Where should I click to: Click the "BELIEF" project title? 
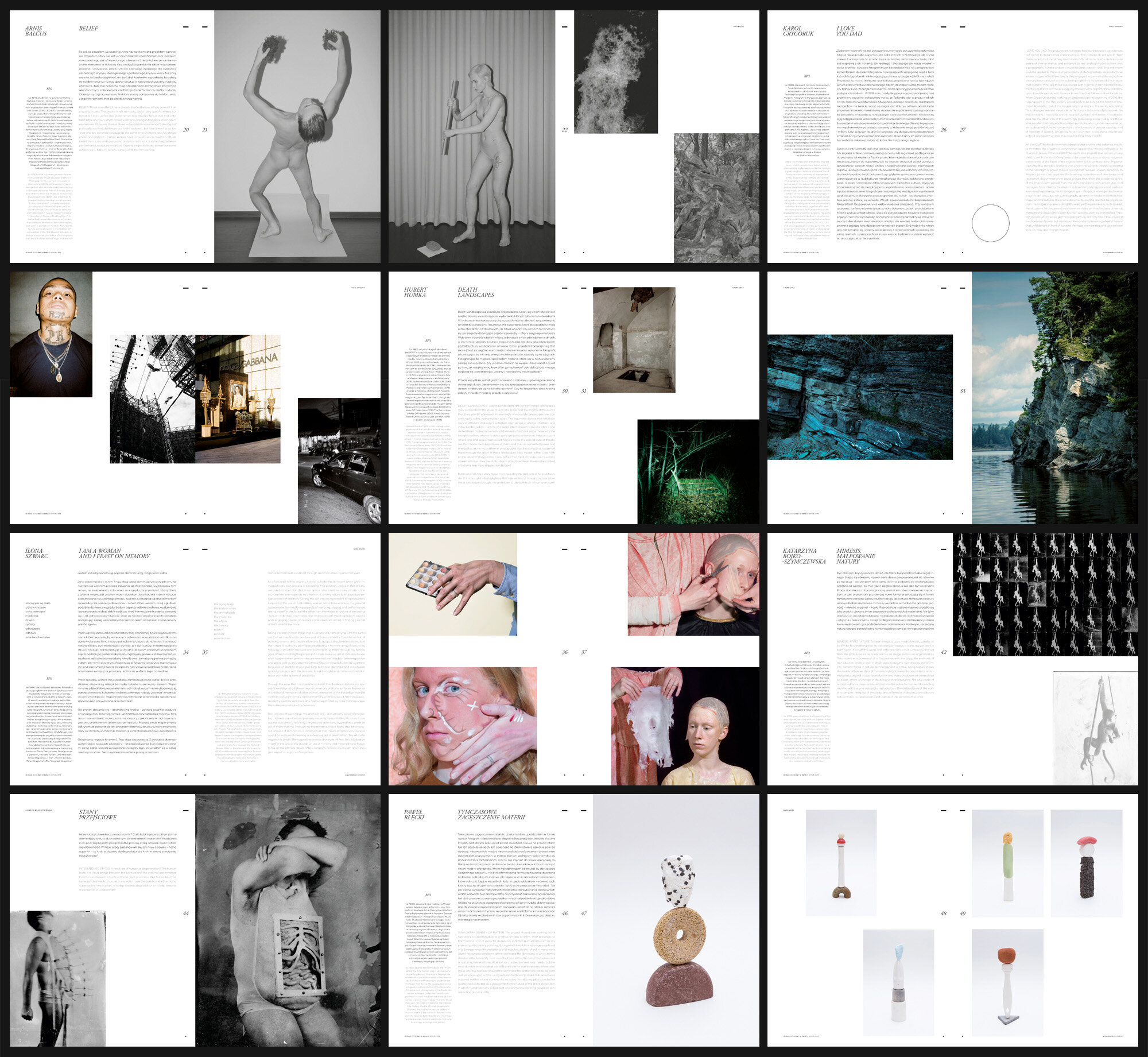point(88,28)
